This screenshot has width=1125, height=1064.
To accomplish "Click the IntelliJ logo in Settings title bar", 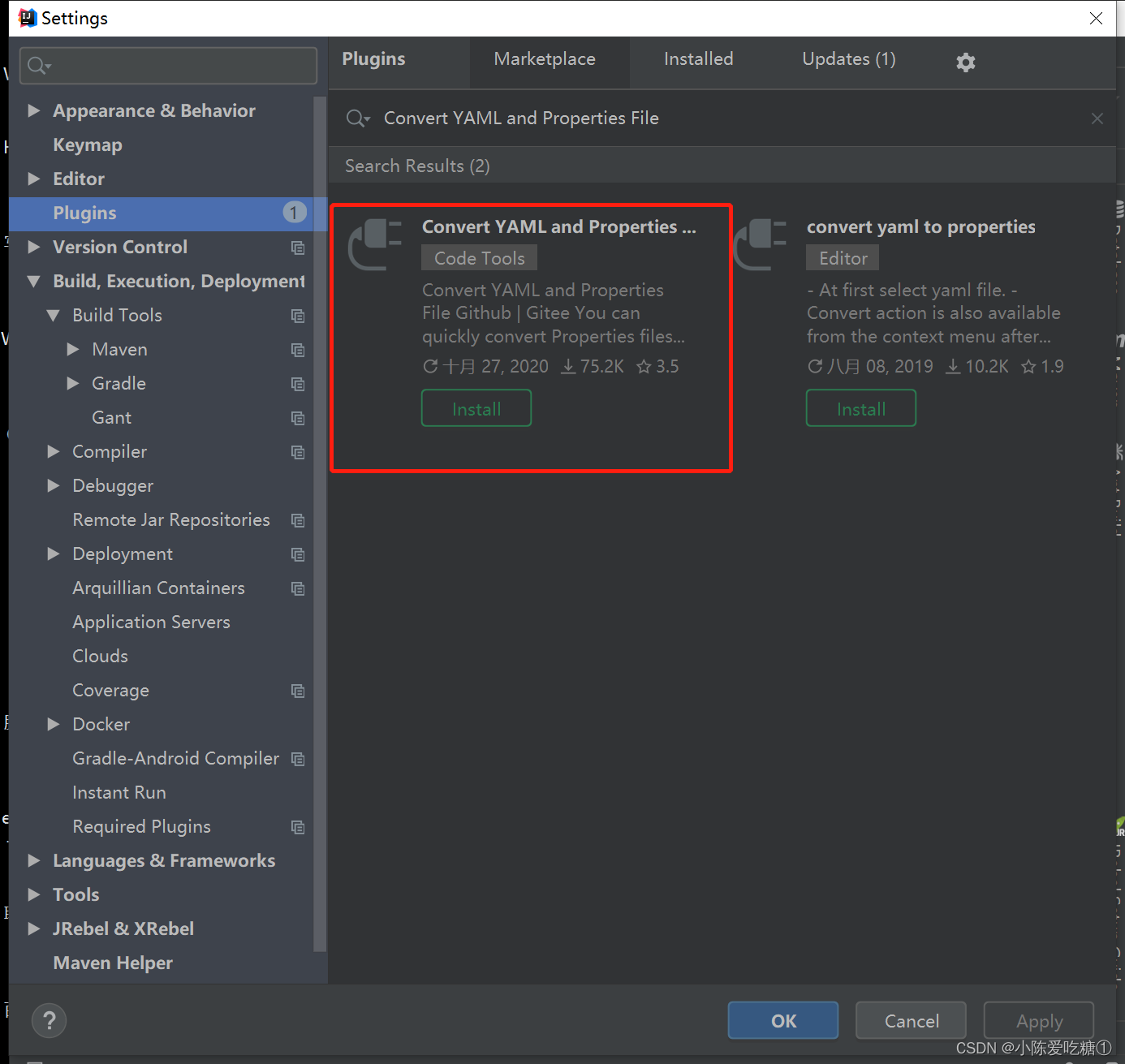I will (28, 17).
